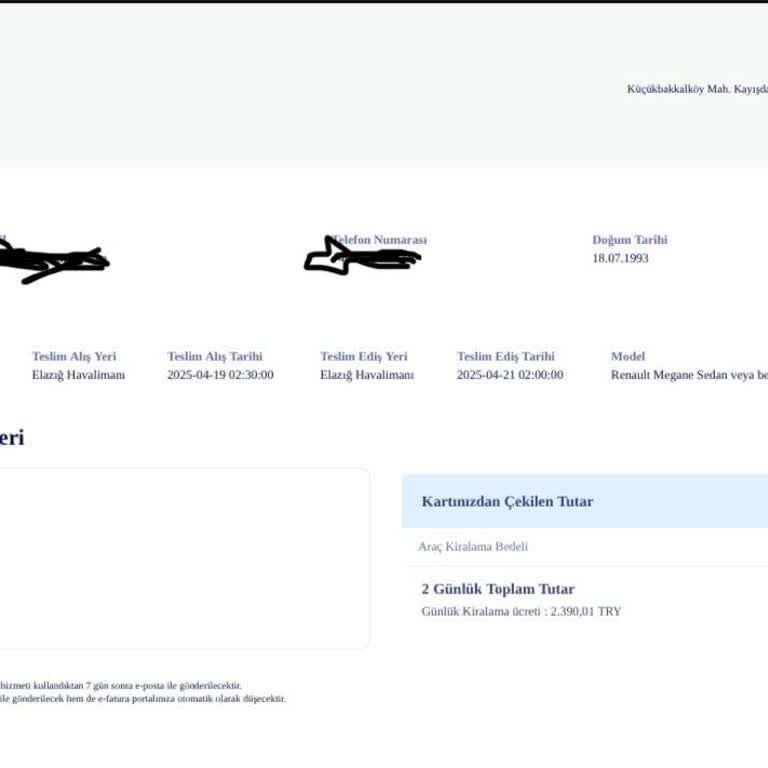
Task: Click the e-fatura portalınıza notice line
Action: [x=143, y=698]
